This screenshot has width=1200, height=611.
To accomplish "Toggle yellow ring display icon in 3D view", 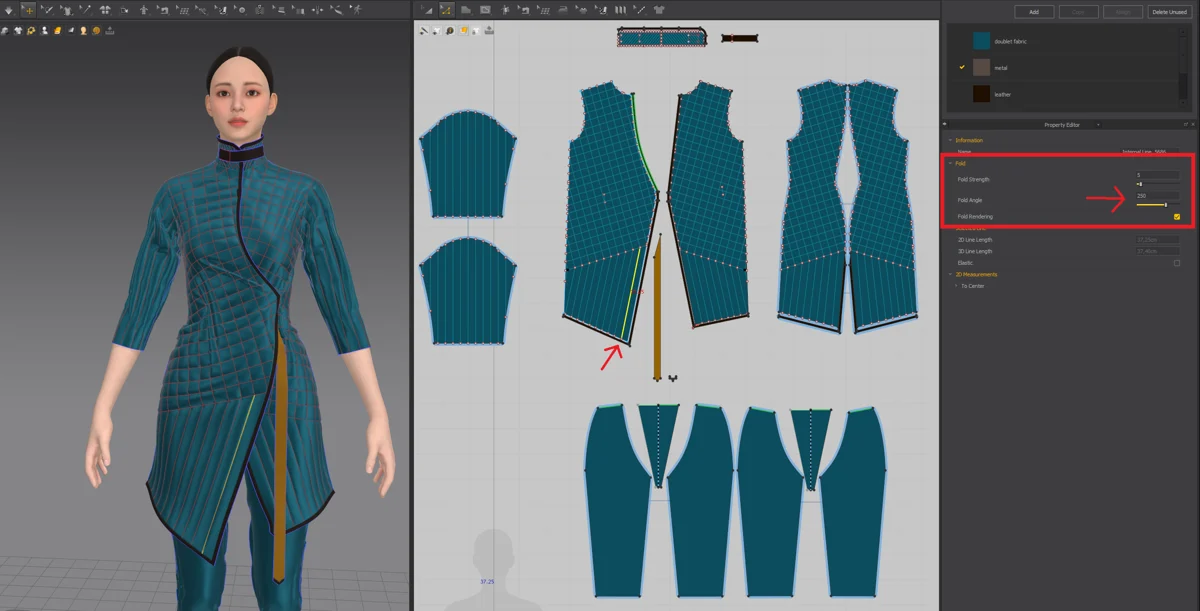I will pyautogui.click(x=31, y=31).
